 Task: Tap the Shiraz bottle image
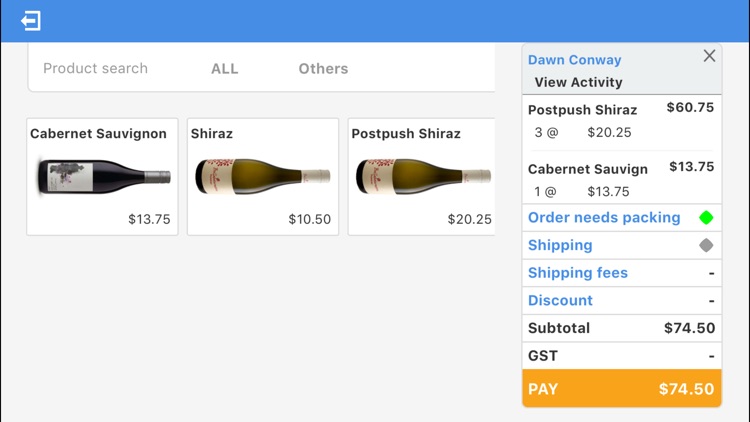tap(262, 177)
